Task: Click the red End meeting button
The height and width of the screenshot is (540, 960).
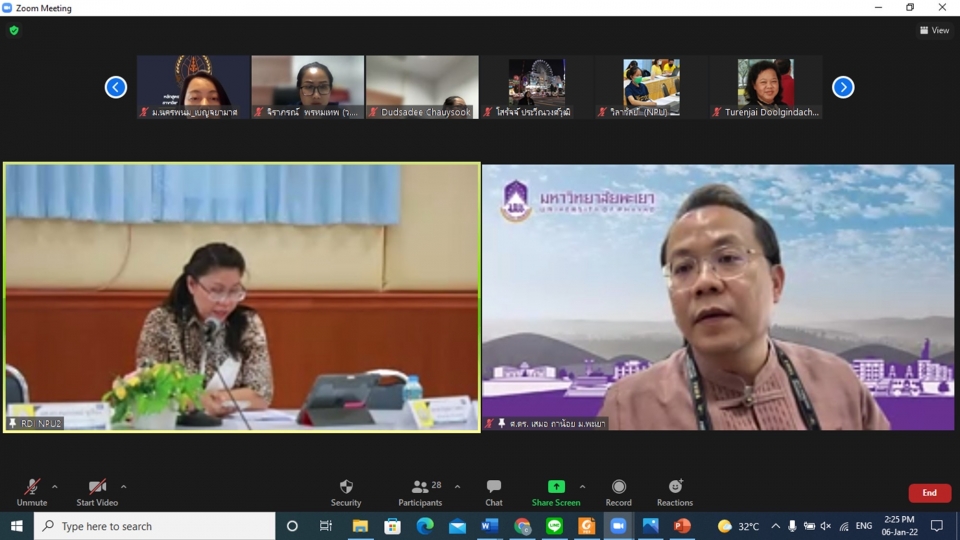Action: pos(929,493)
